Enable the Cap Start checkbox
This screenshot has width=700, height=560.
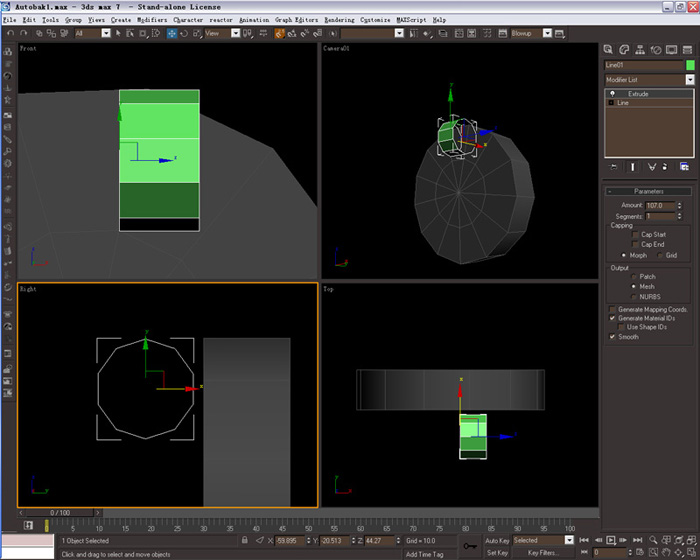point(635,234)
